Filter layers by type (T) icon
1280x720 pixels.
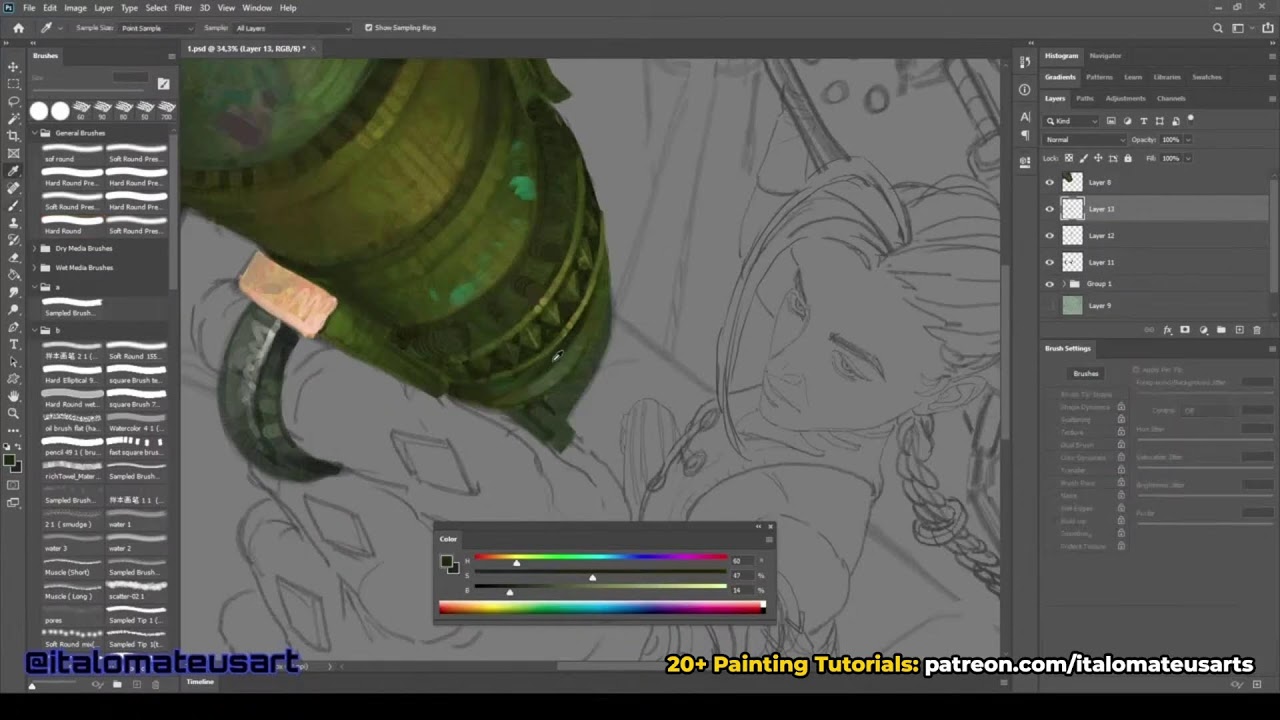1143,121
